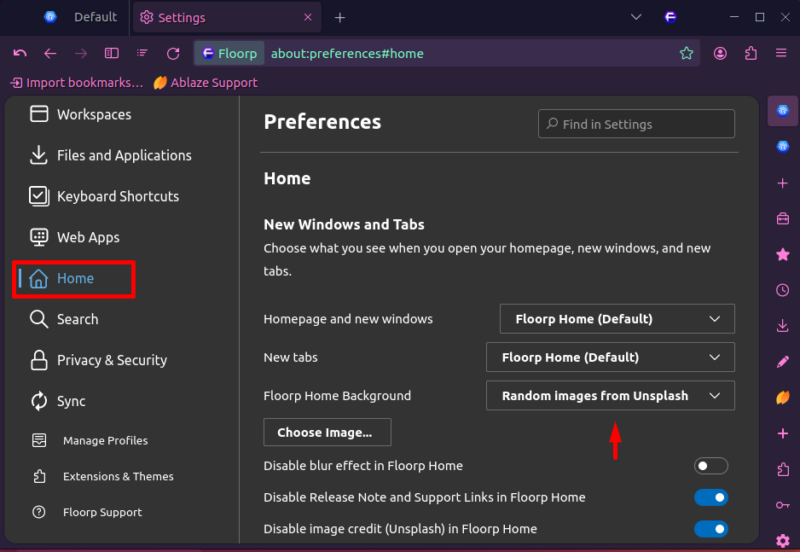Open the passwords key sidebar icon
Viewport: 800px width, 552px height.
[783, 505]
